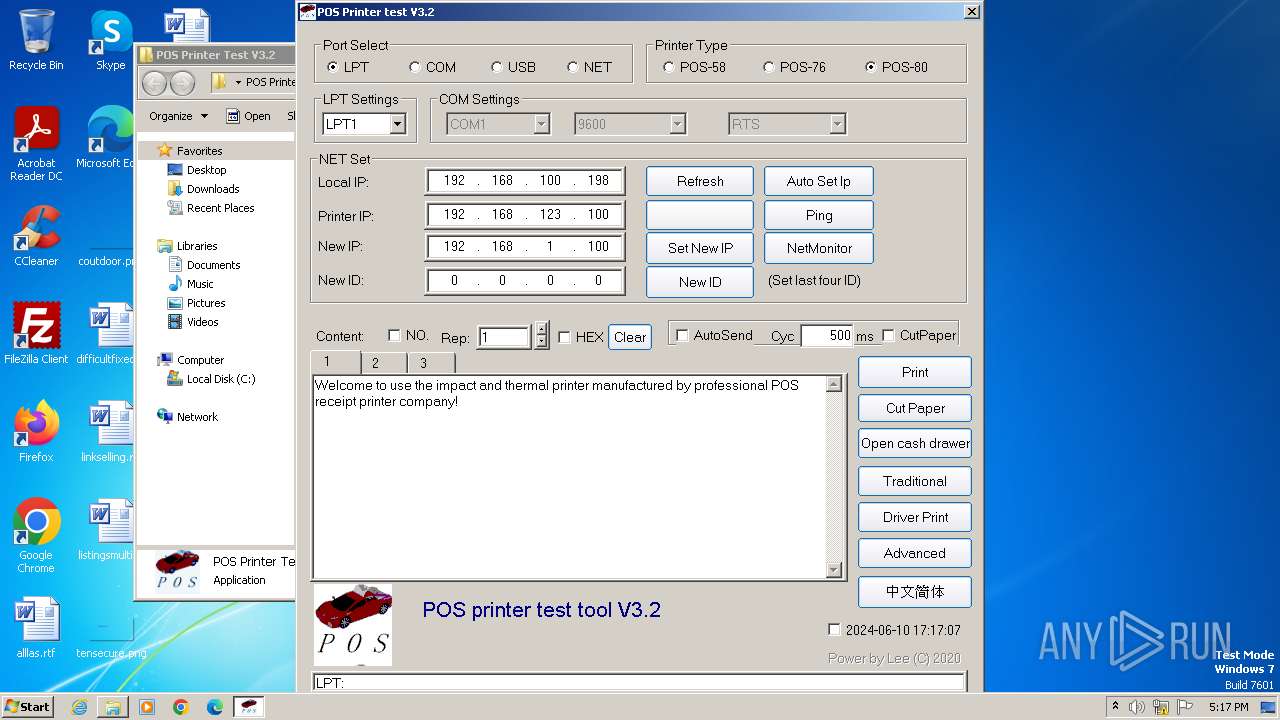The width and height of the screenshot is (1280, 720).
Task: Open the LPT1 port dropdown
Action: click(x=397, y=124)
